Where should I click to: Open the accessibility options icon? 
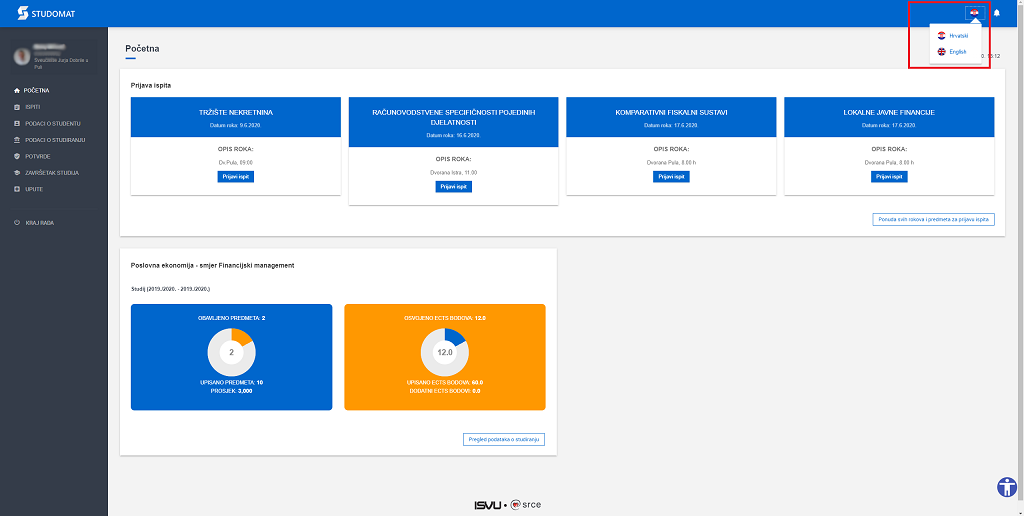pyautogui.click(x=1007, y=487)
